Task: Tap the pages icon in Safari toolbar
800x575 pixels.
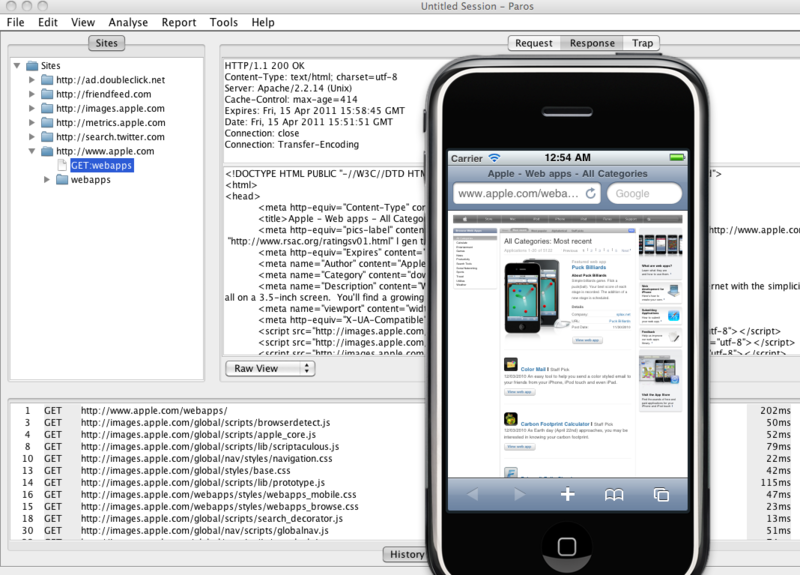Action: point(661,494)
